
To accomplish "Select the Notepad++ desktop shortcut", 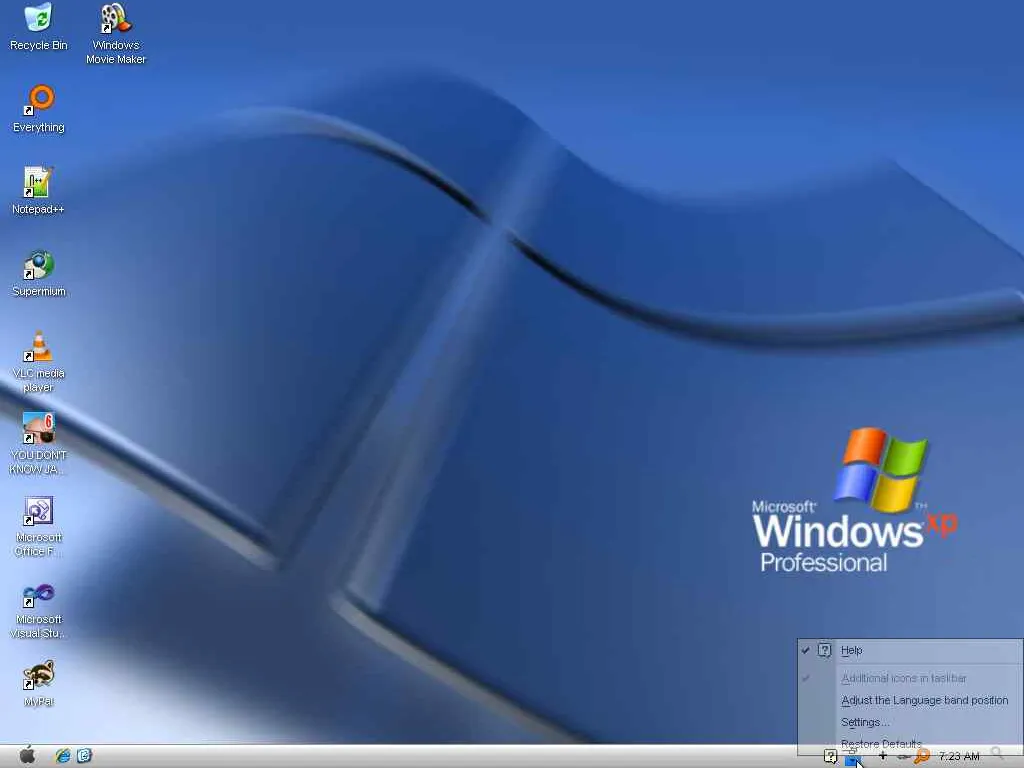I will click(x=38, y=191).
